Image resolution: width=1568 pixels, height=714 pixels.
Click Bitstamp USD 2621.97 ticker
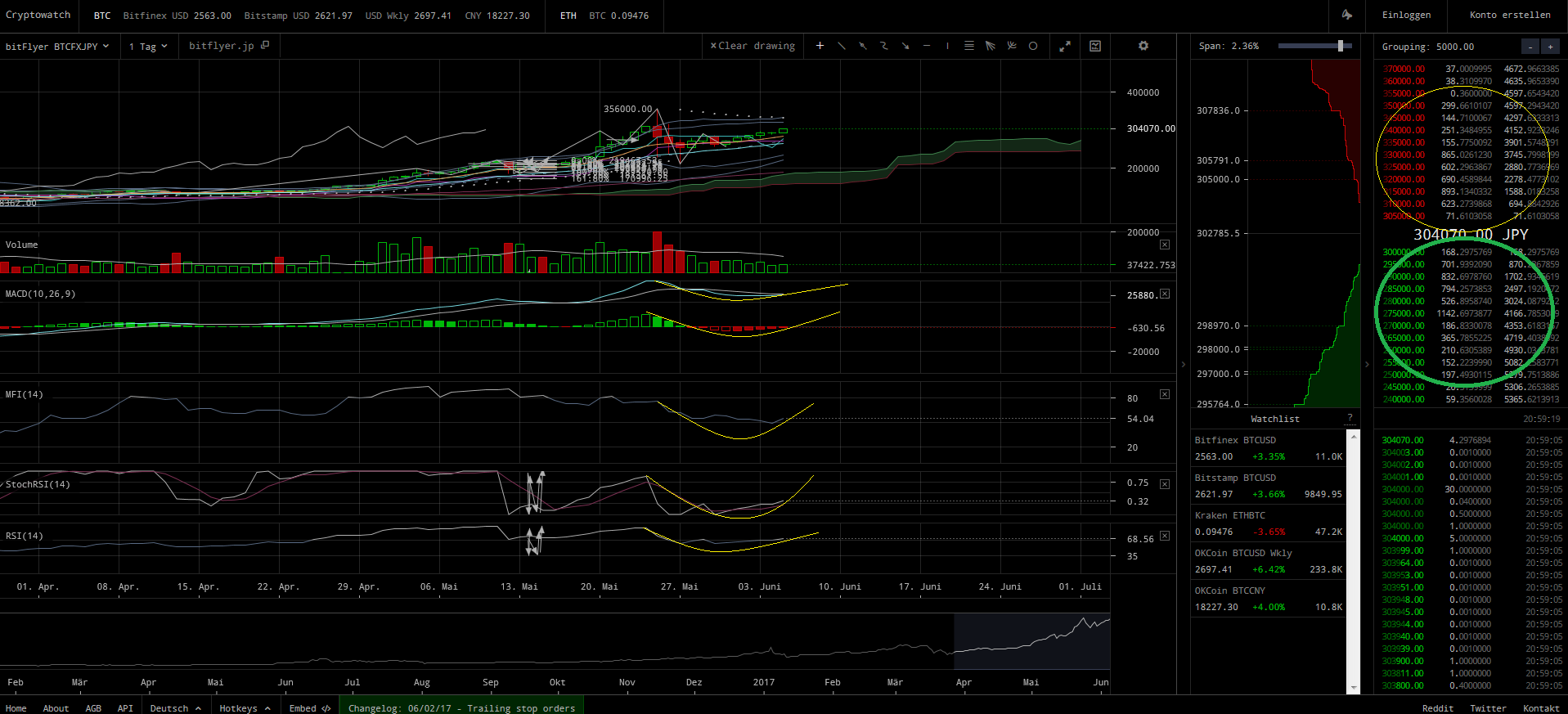point(298,16)
